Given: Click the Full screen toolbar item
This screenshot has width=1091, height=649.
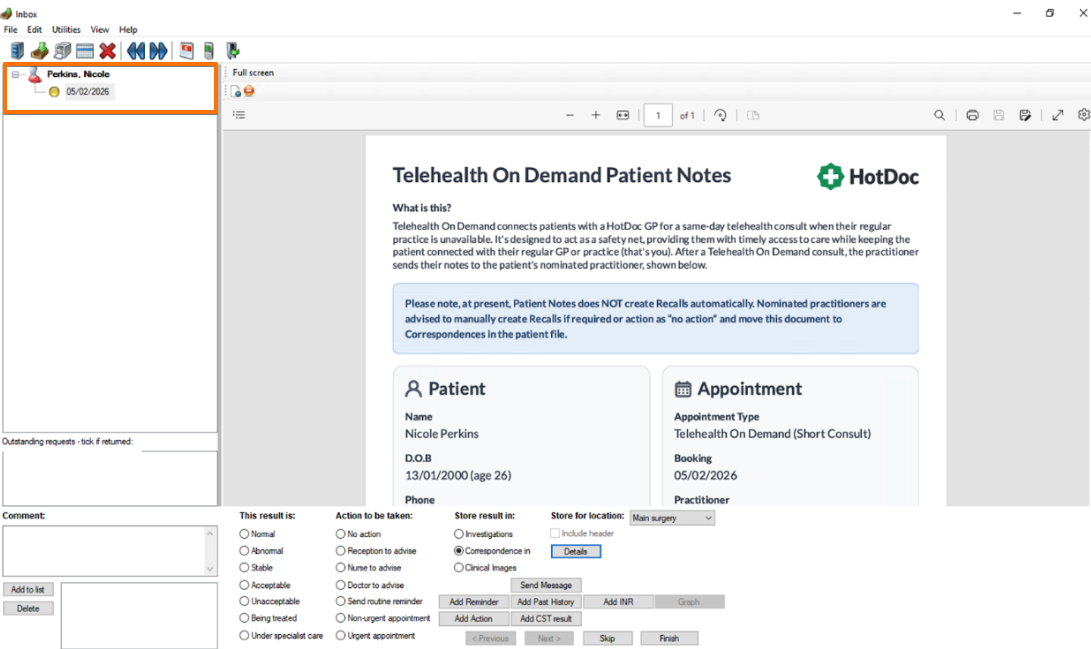Looking at the screenshot, I should 253,72.
